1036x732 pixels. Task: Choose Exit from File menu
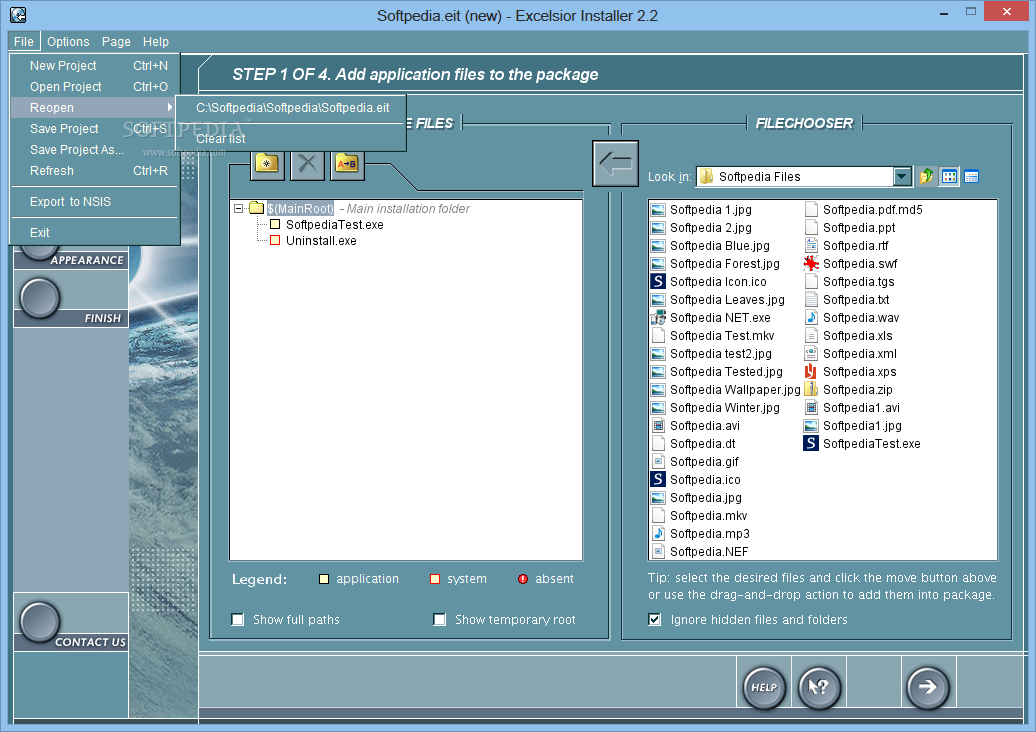[94, 233]
